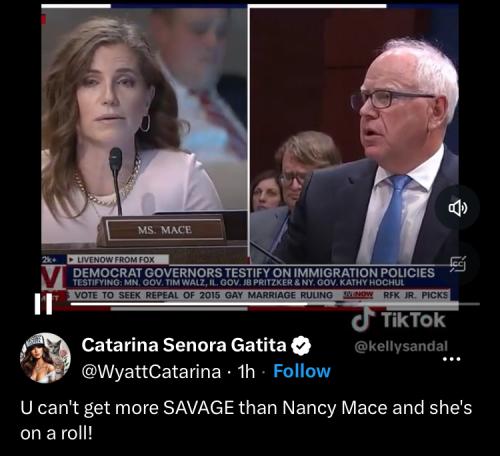Click the Democrat Governors Testify headline banner
500x456 pixels.
click(x=254, y=276)
